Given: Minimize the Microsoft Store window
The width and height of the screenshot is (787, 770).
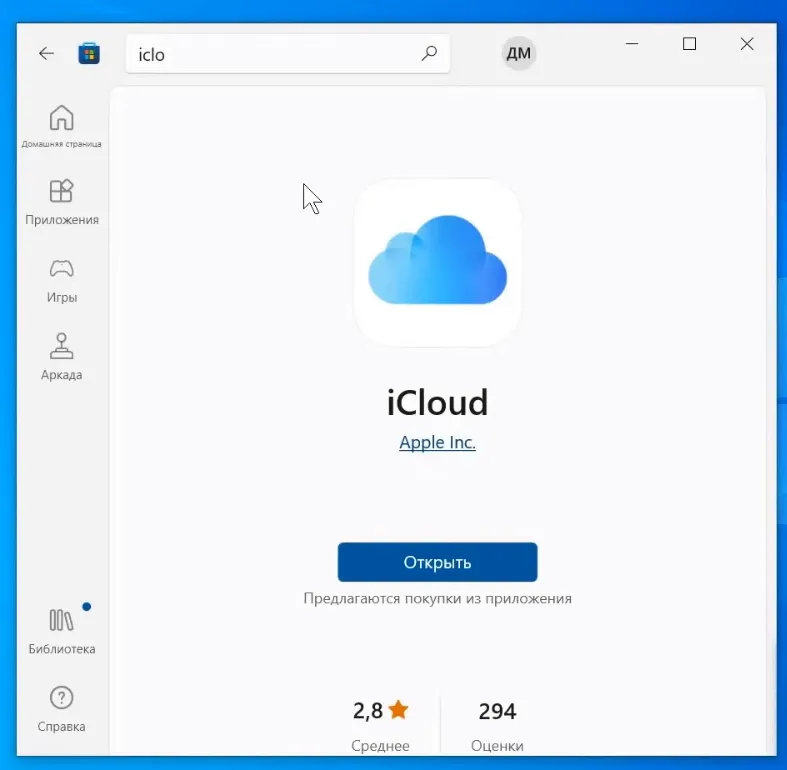Looking at the screenshot, I should [x=632, y=44].
